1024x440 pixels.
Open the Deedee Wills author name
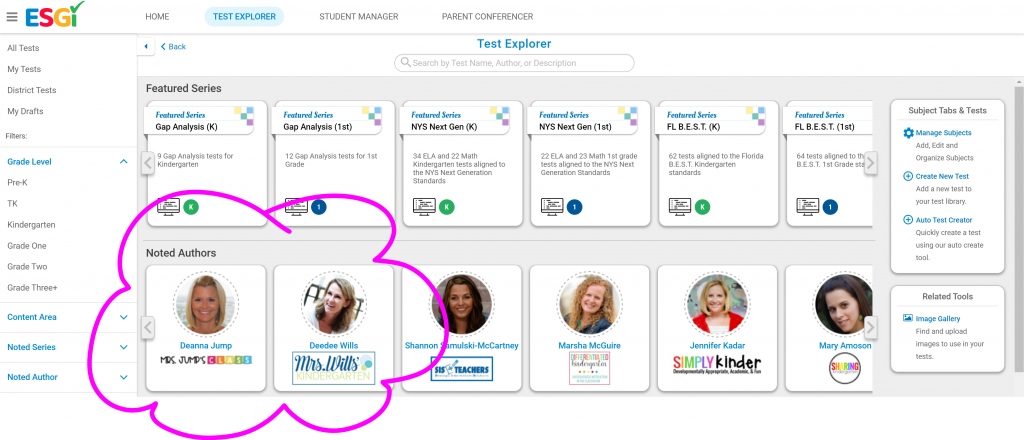point(334,345)
